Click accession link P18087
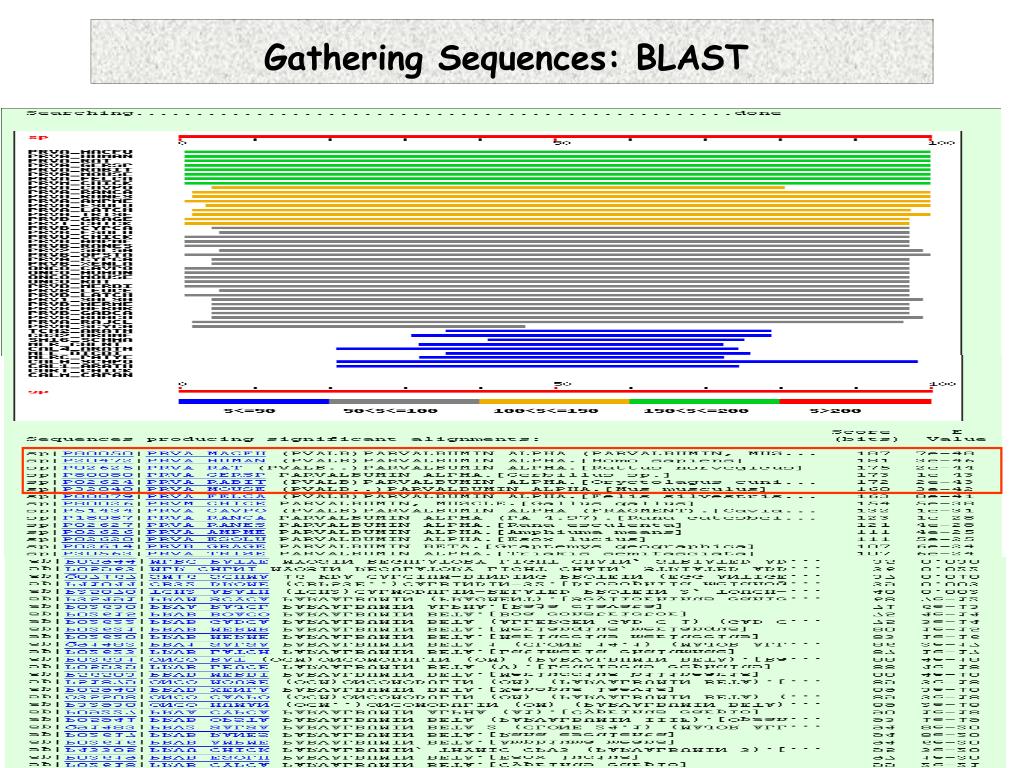The image size is (1024, 768). 98,517
